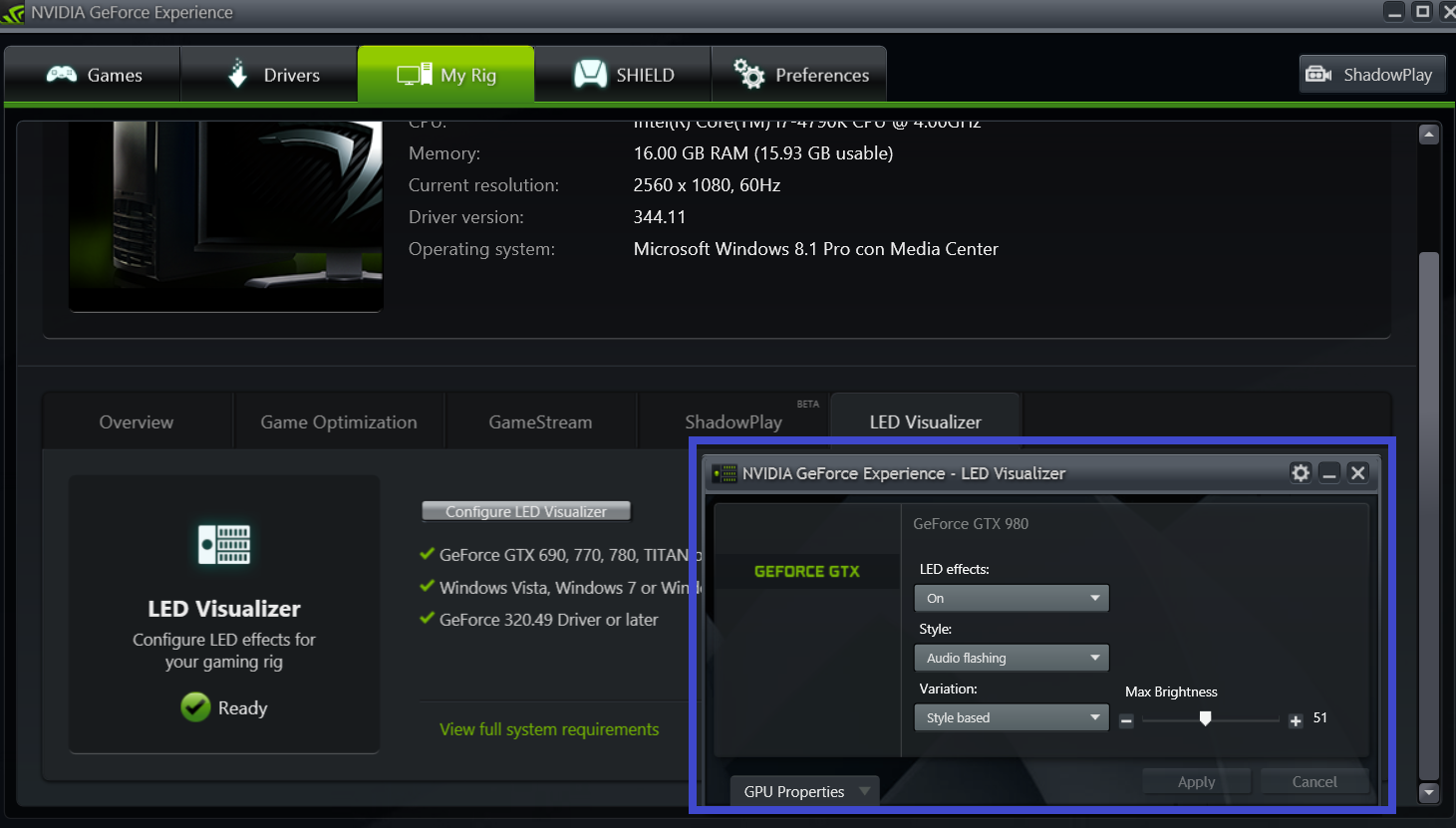
Task: Open View full system requirements link
Action: (549, 729)
